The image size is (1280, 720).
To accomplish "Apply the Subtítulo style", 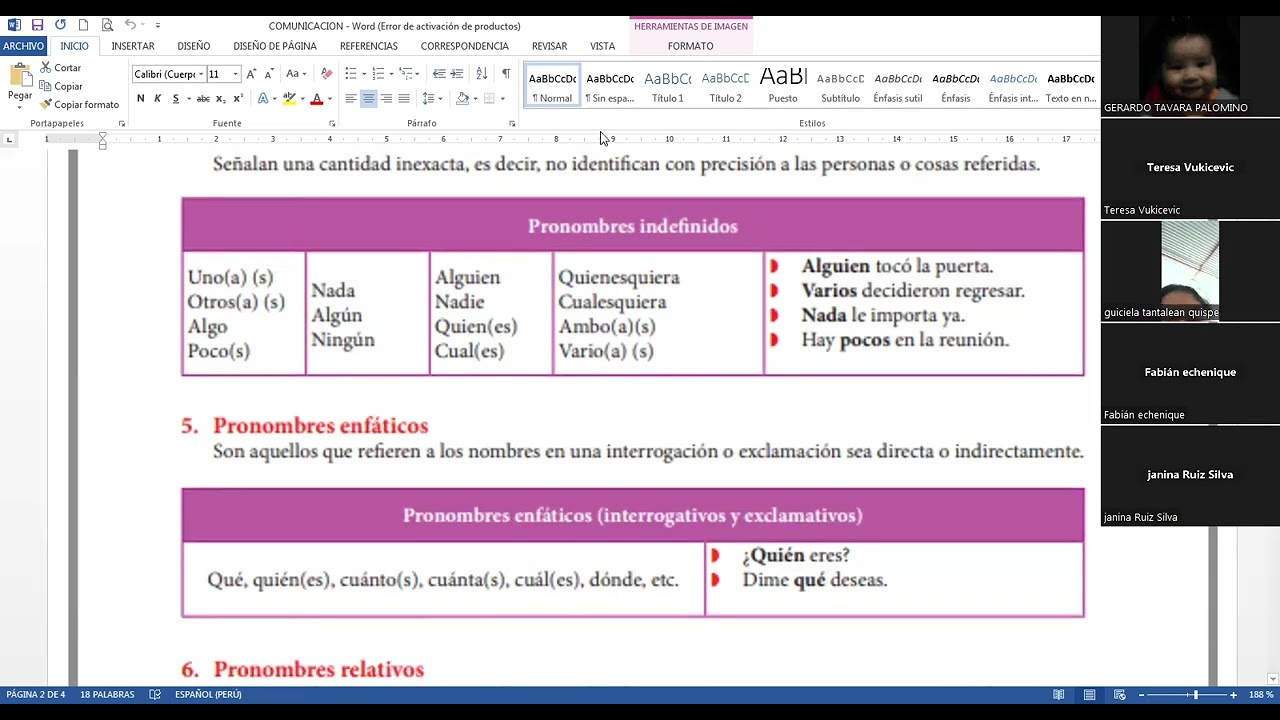I will coord(841,86).
